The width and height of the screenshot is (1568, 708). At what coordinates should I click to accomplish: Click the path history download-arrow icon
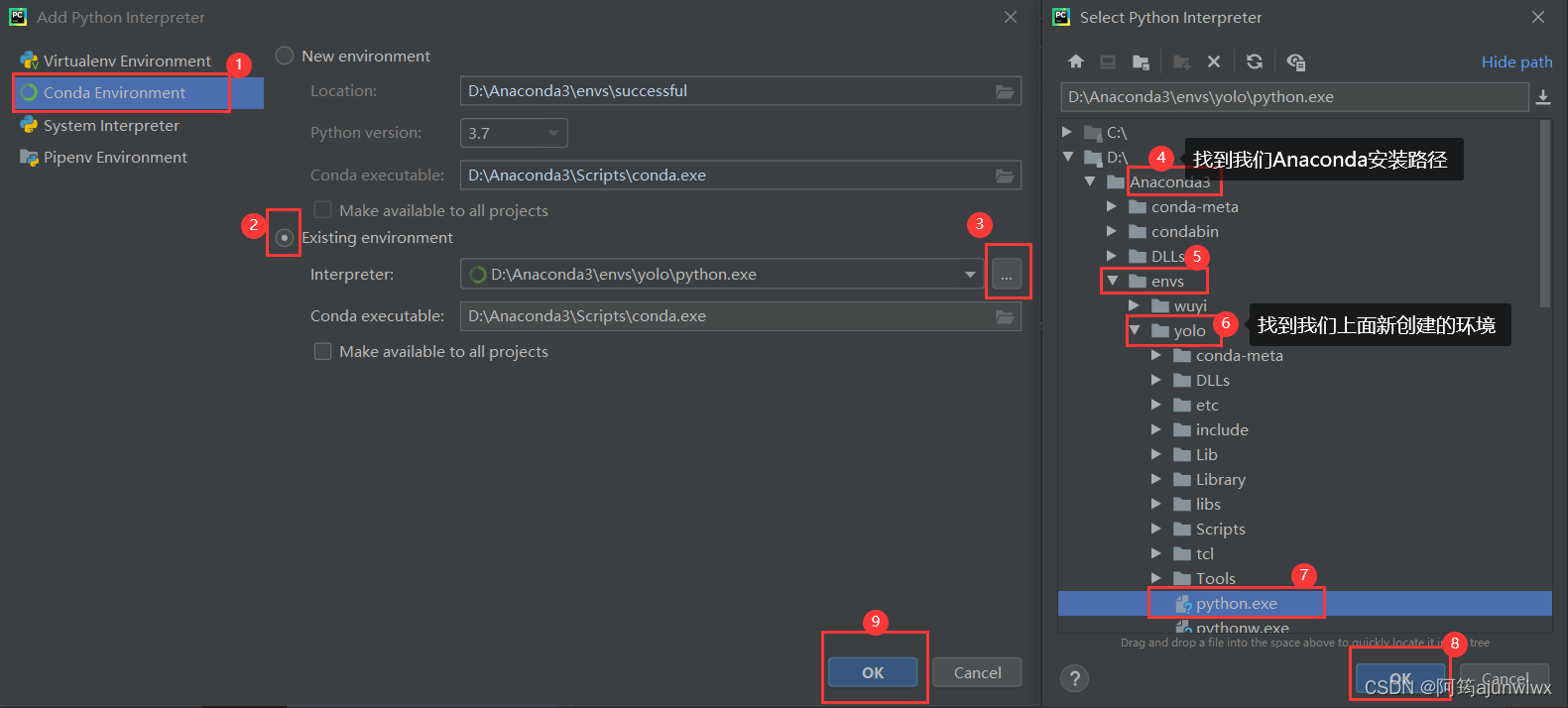[1543, 97]
